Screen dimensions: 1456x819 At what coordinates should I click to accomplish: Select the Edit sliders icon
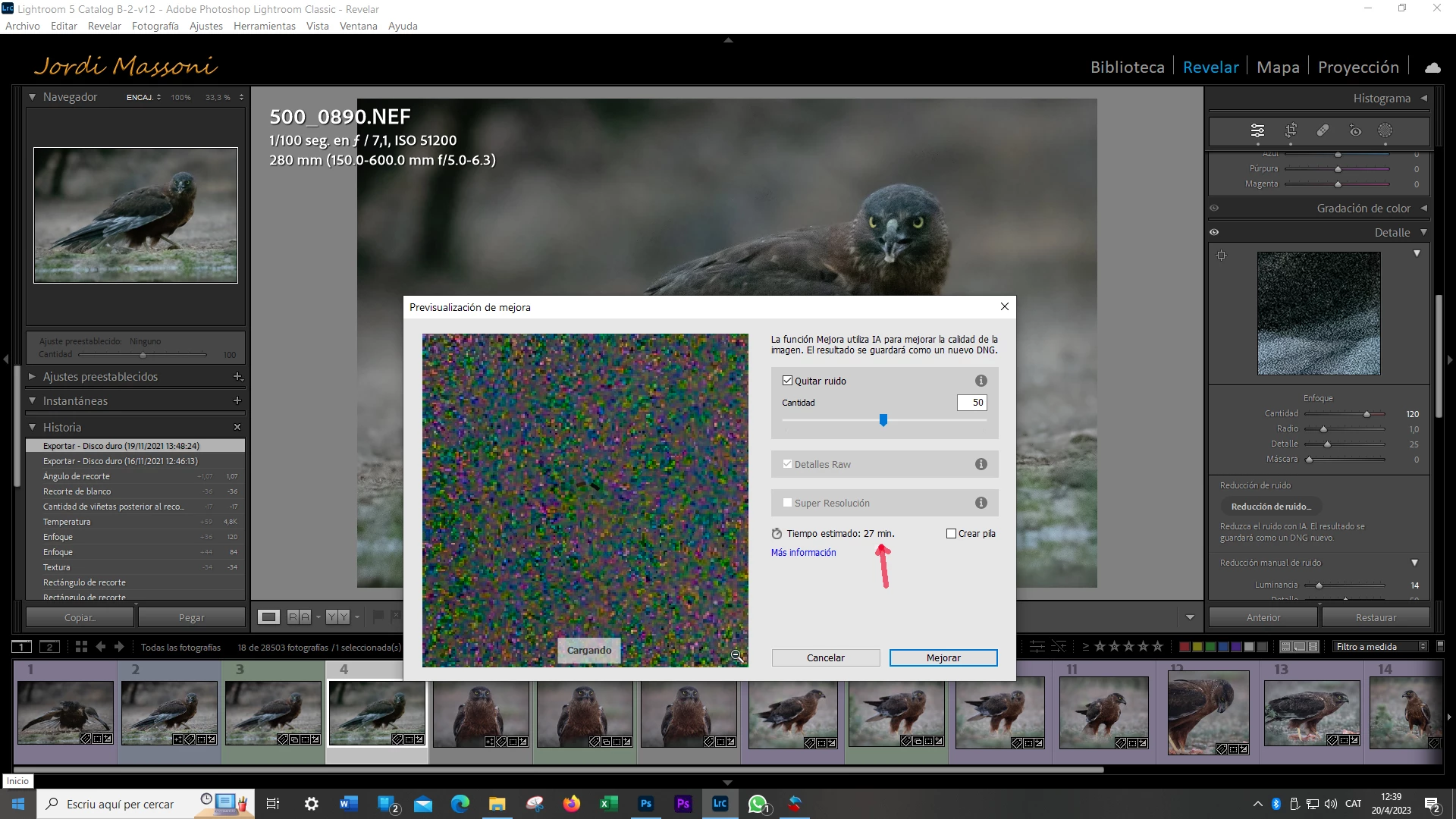pos(1257,130)
